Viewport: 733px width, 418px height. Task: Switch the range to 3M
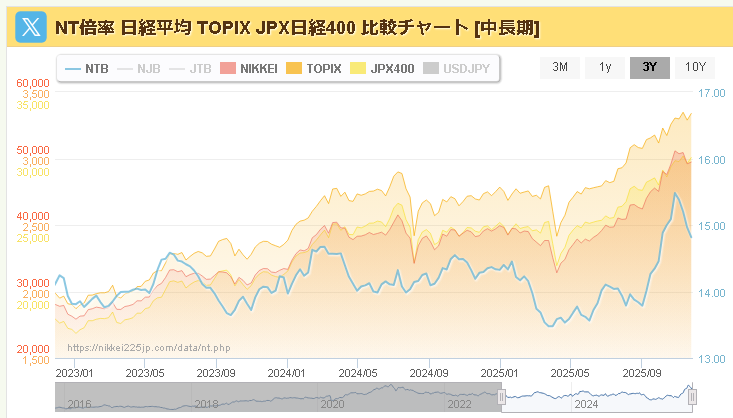tap(560, 68)
